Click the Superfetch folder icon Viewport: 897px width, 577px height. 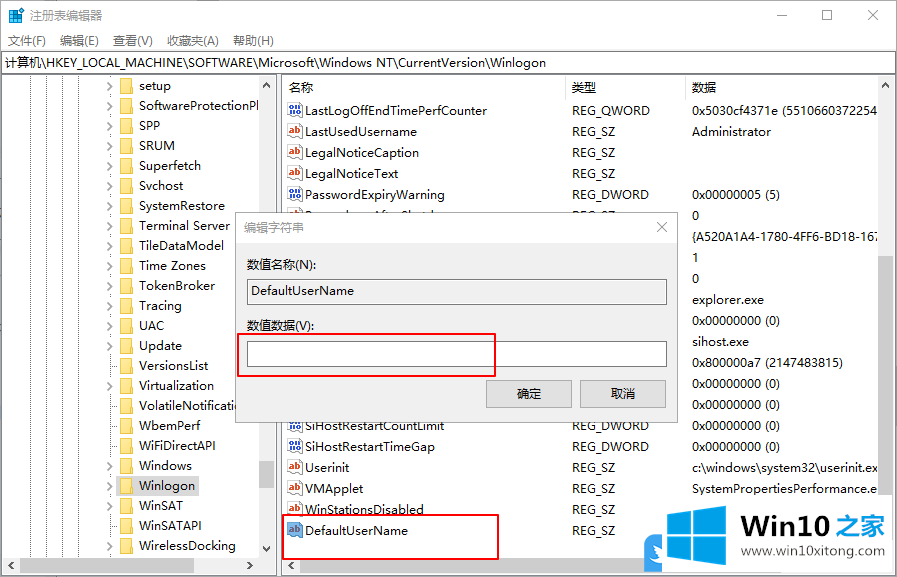click(126, 166)
